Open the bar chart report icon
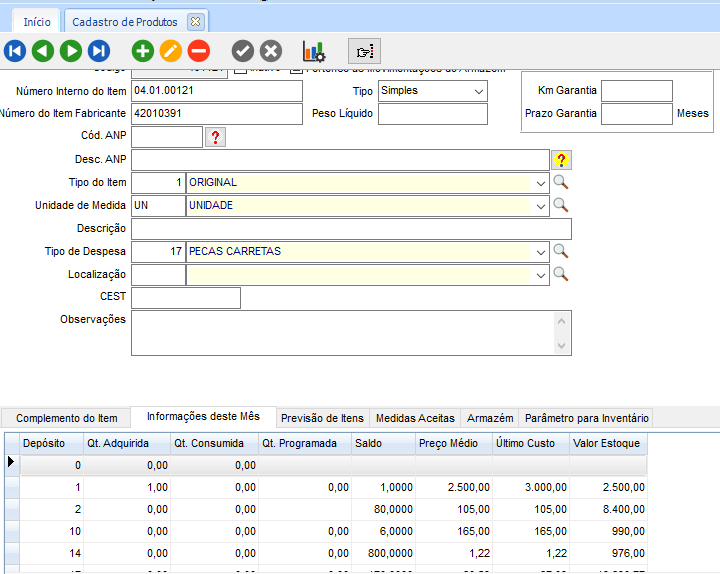Screen dimensions: 720x574 pyautogui.click(x=314, y=51)
